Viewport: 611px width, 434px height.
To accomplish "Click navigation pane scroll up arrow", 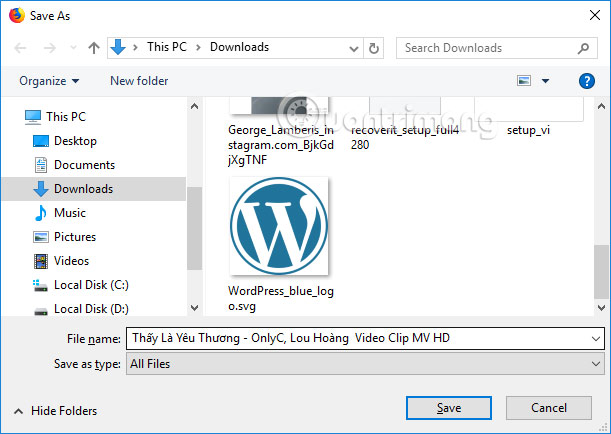I will click(194, 106).
